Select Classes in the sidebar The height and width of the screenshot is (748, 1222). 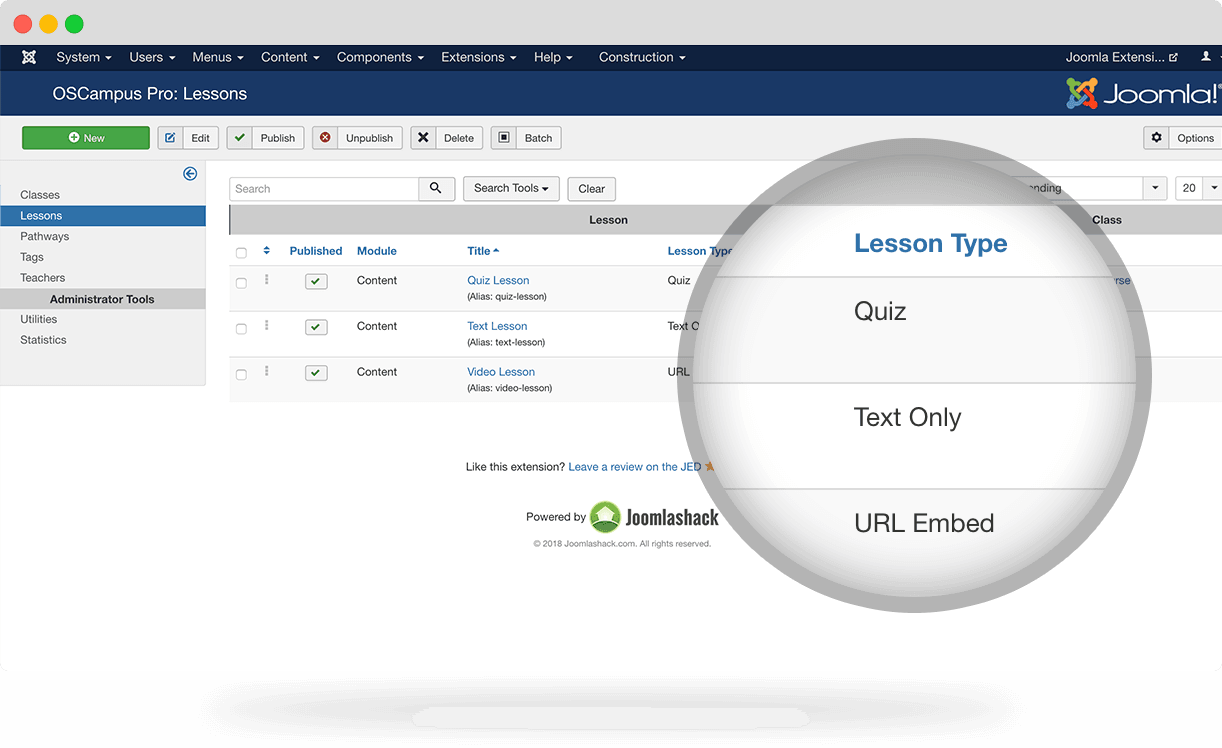tap(40, 195)
